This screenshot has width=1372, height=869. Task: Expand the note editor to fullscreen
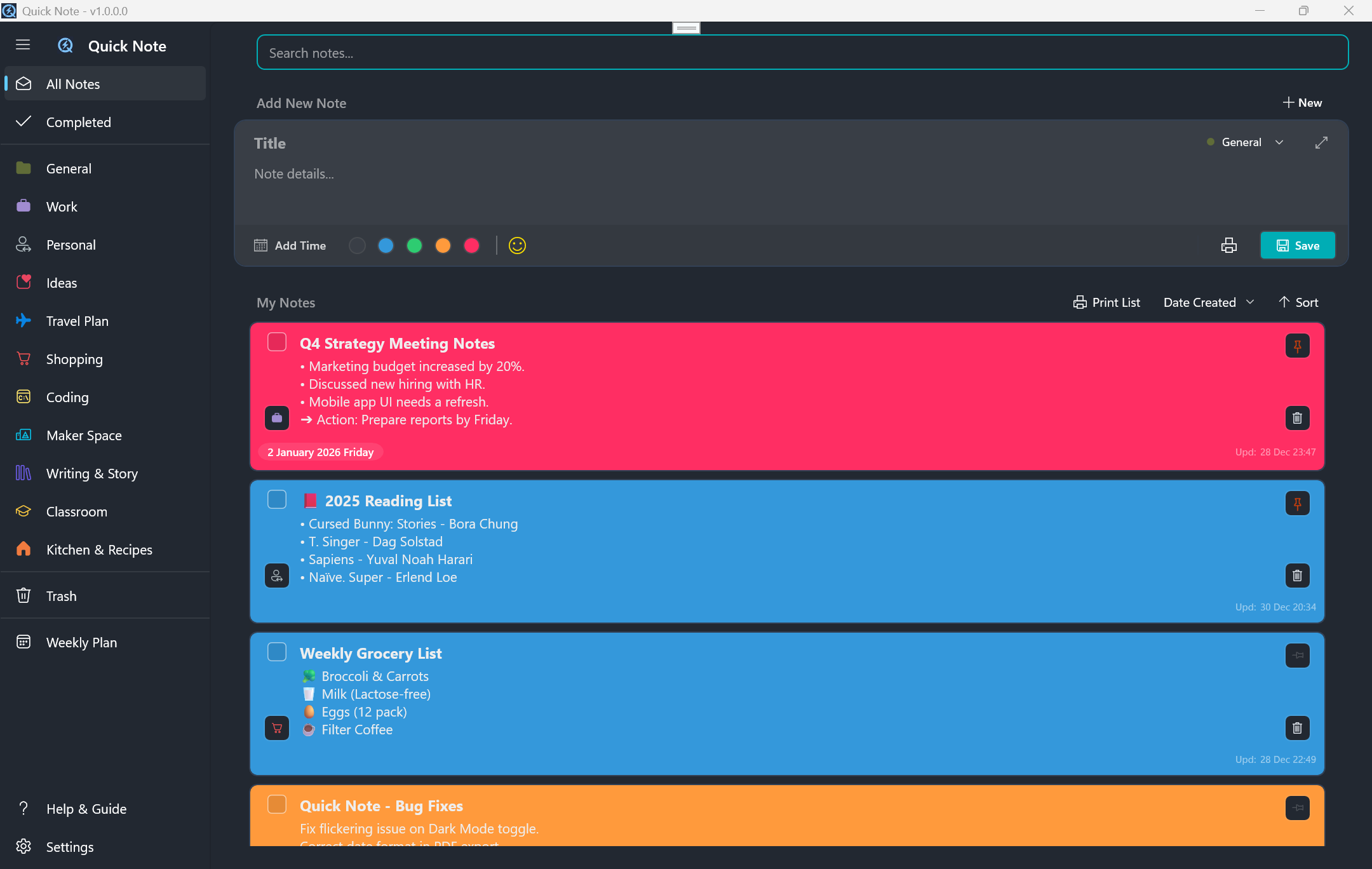[1321, 142]
